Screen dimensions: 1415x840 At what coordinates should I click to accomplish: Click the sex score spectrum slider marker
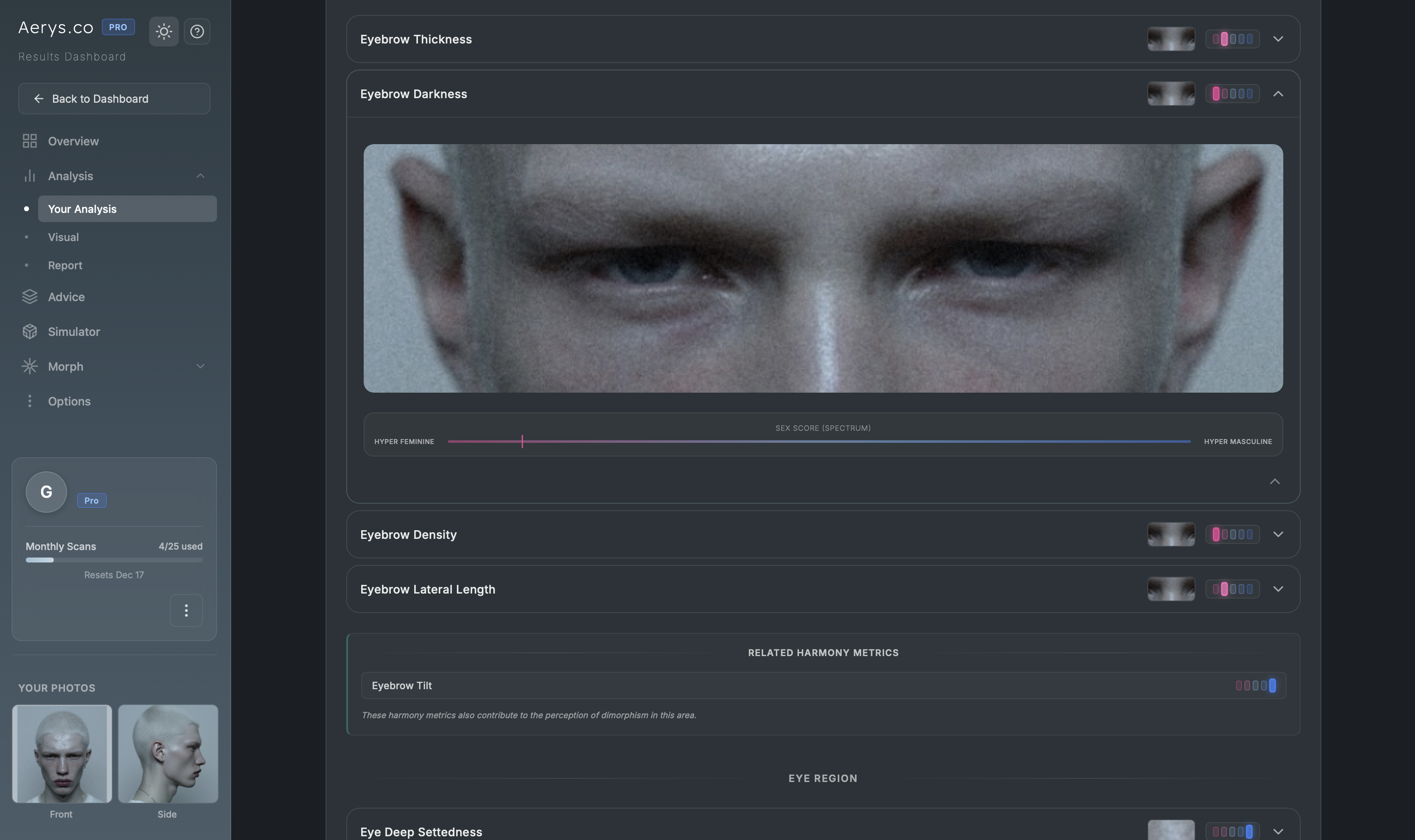tap(522, 442)
